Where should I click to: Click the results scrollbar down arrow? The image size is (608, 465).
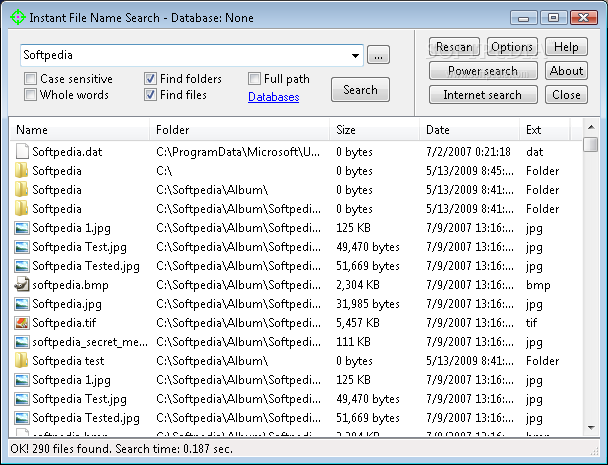click(591, 427)
